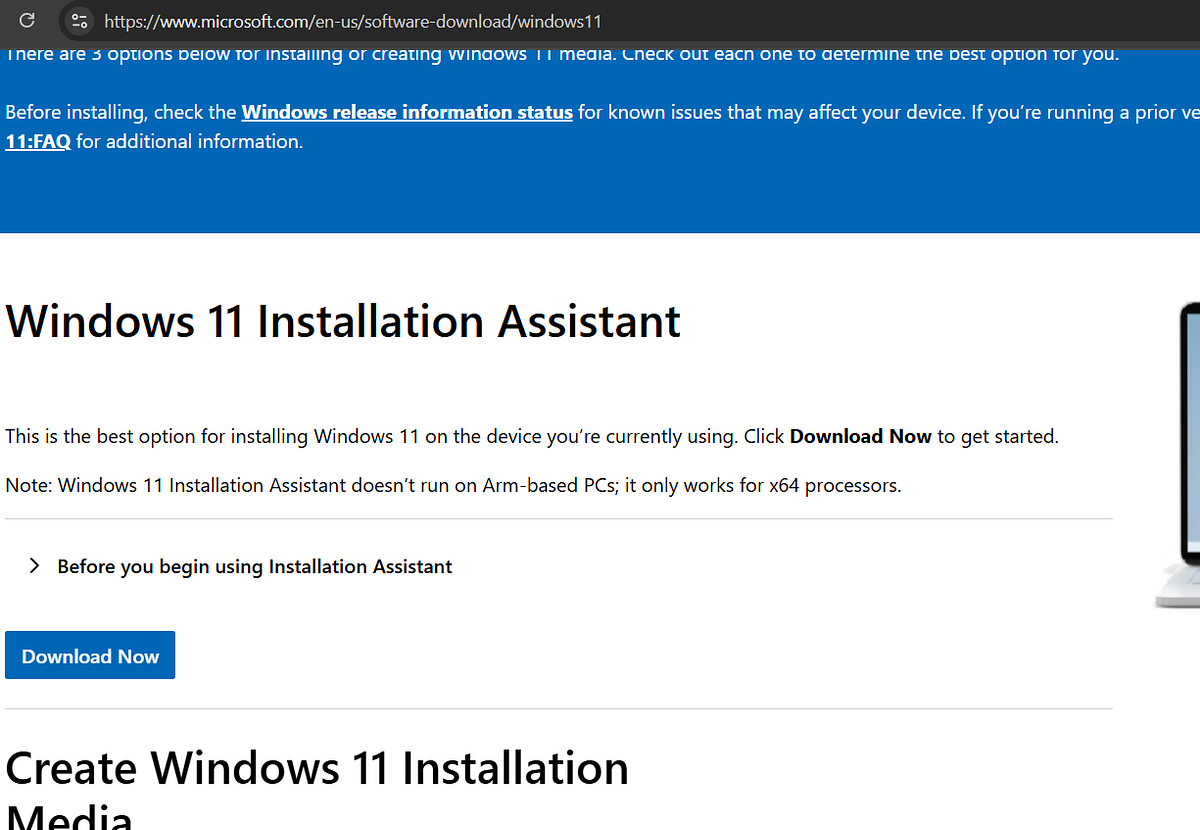Click the browser refresh arrow
The width and height of the screenshot is (1200, 830).
pyautogui.click(x=26, y=20)
